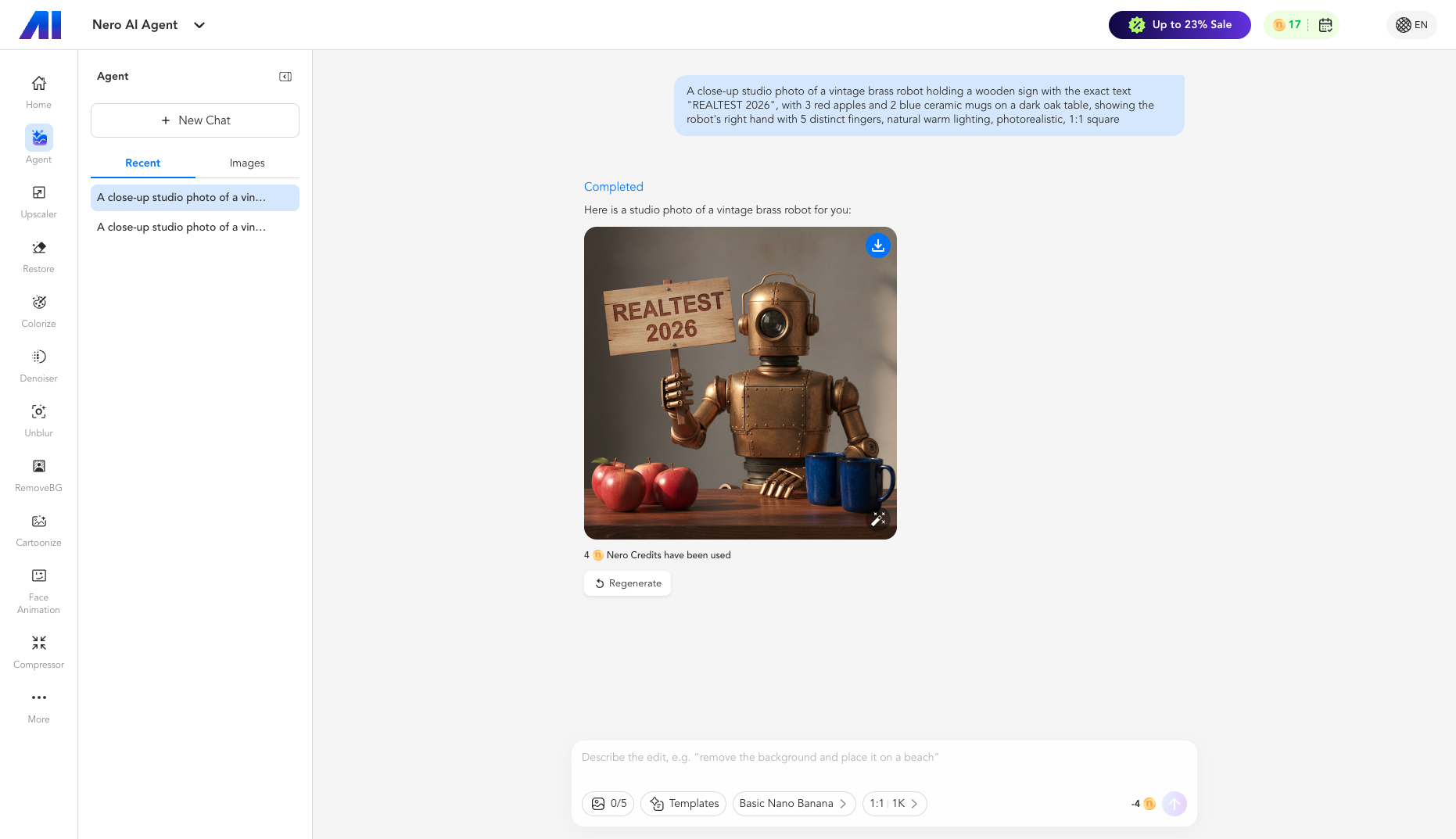Open the Upscaler tool in sidebar
Screen dimensions: 1456x839
(38, 201)
